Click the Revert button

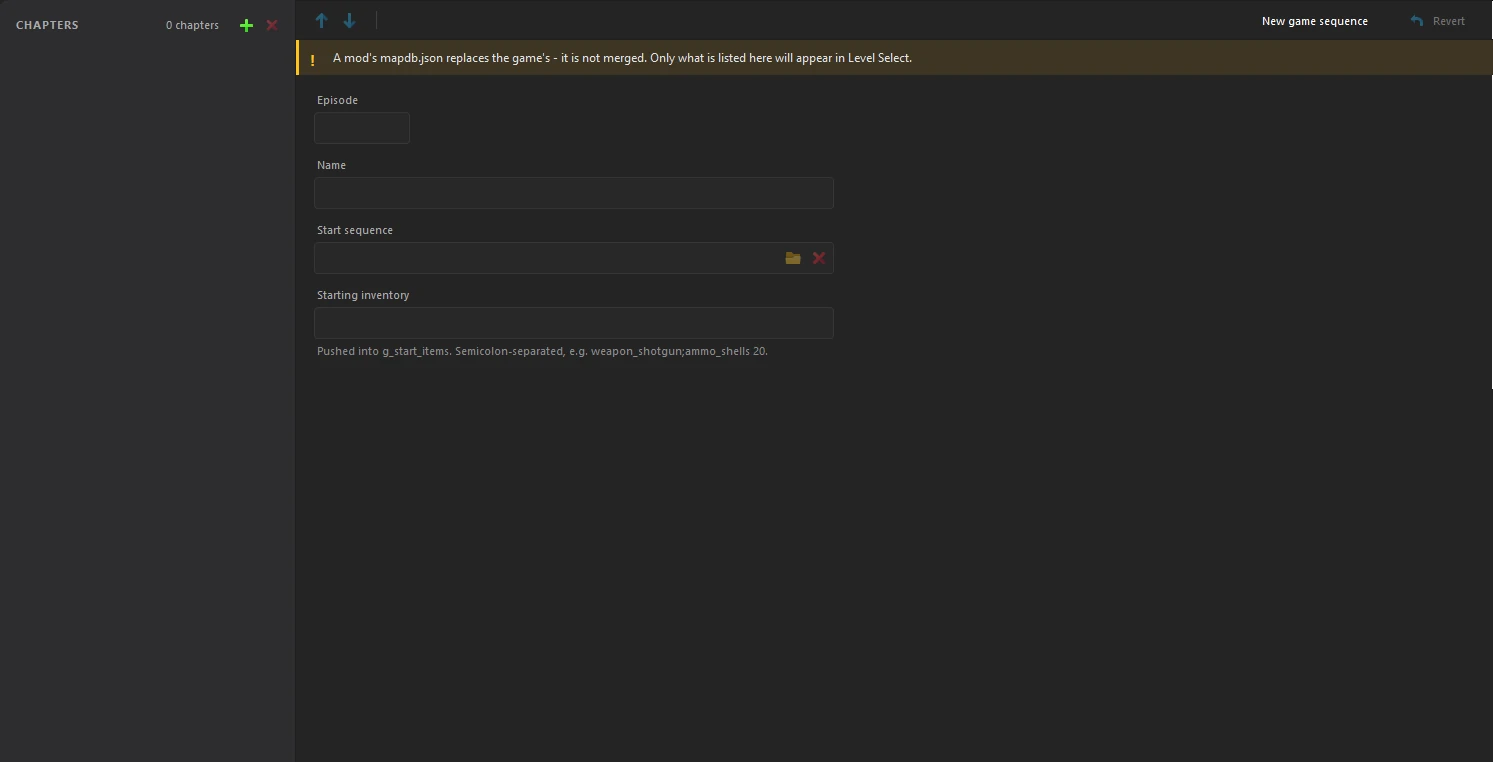[x=1438, y=21]
